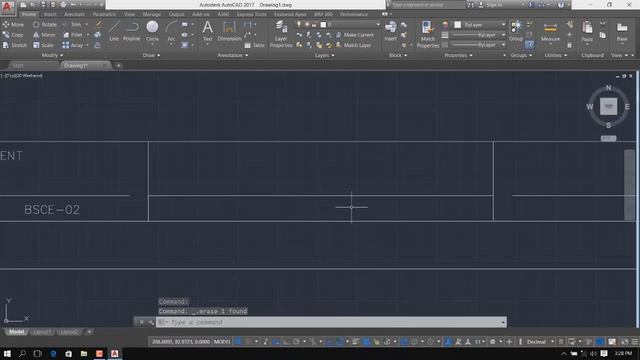Click the Help question mark icon

(x=561, y=5)
